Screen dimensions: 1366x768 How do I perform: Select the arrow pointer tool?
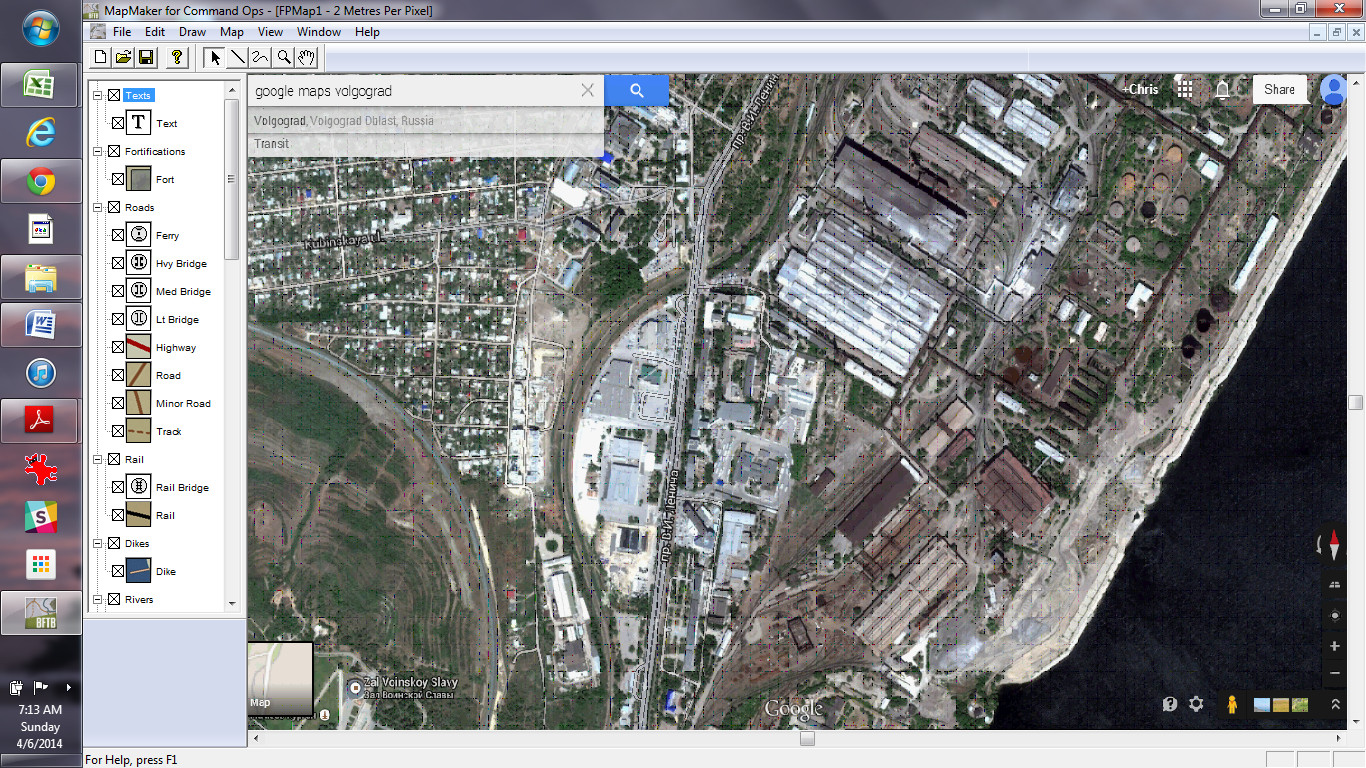(215, 57)
